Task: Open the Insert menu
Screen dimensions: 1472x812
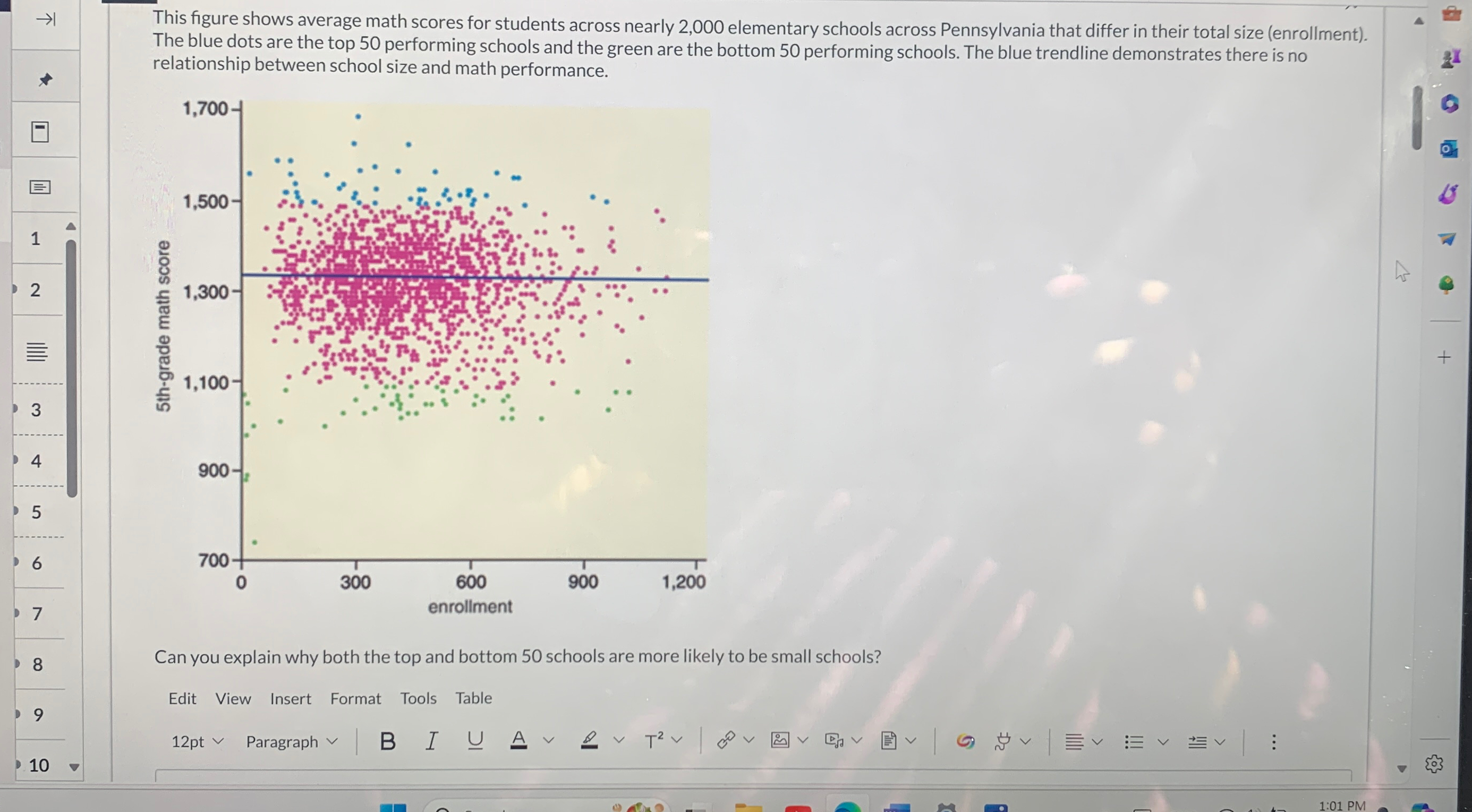Action: (x=291, y=699)
